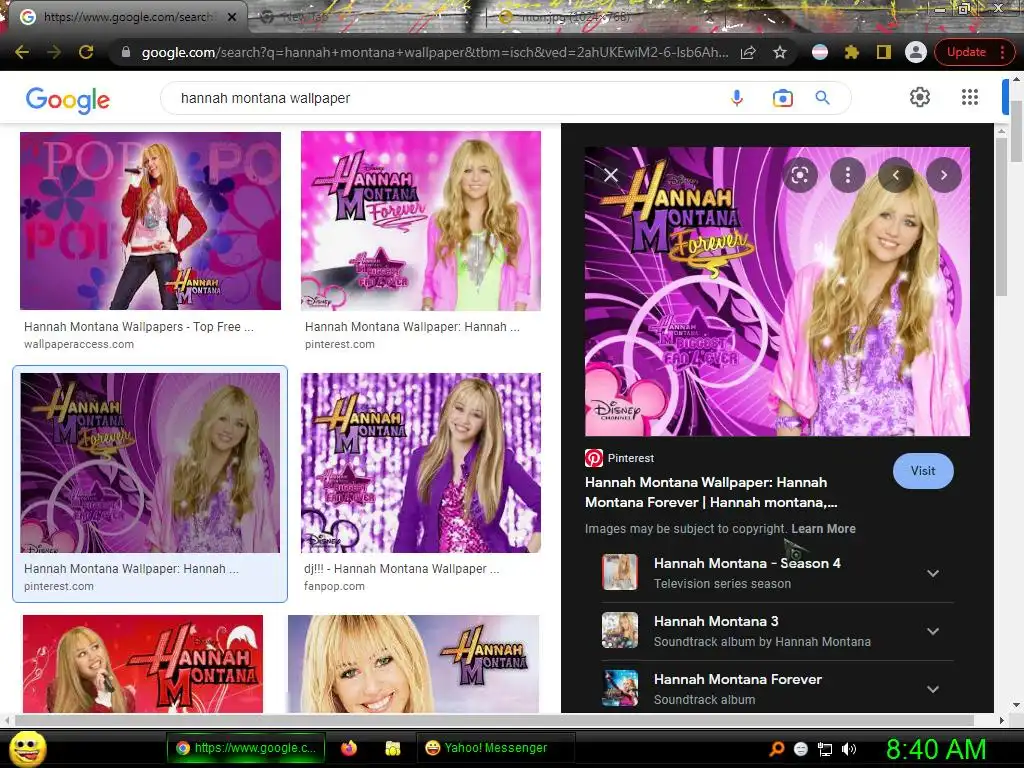Open the 'Hannah Montana Wallpaper: Hannah Montana Forever' title link
This screenshot has width=1024, height=768.
pyautogui.click(x=711, y=492)
